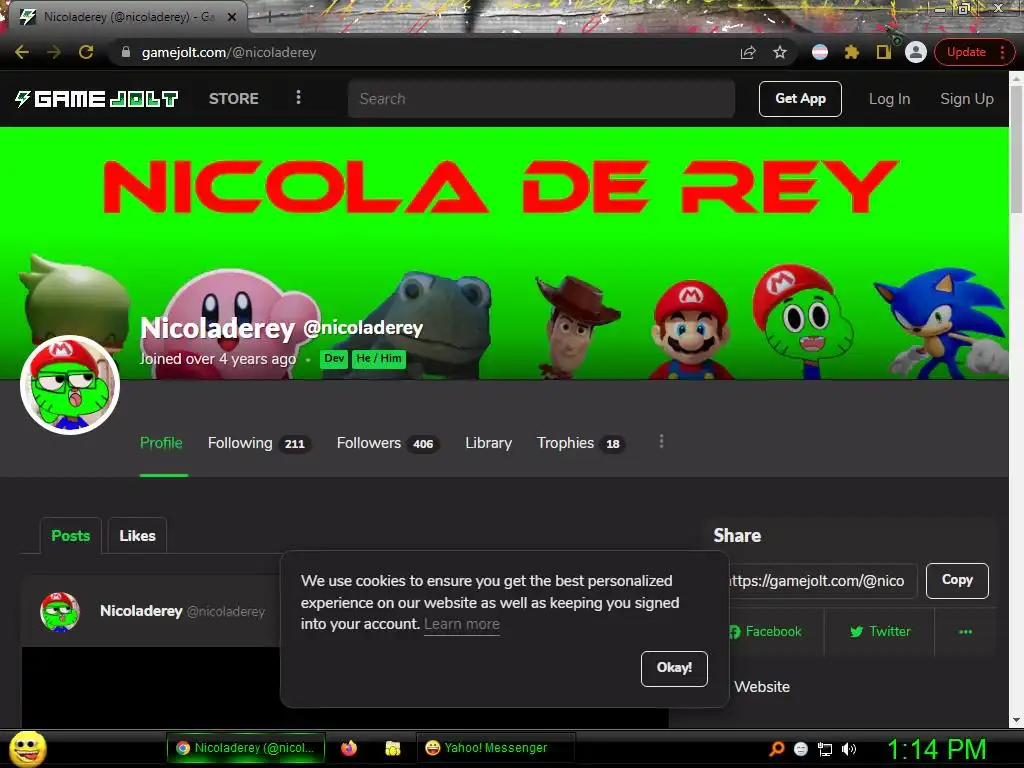Viewport: 1024px width, 768px height.
Task: Open the extensions puzzle piece icon
Action: point(852,52)
